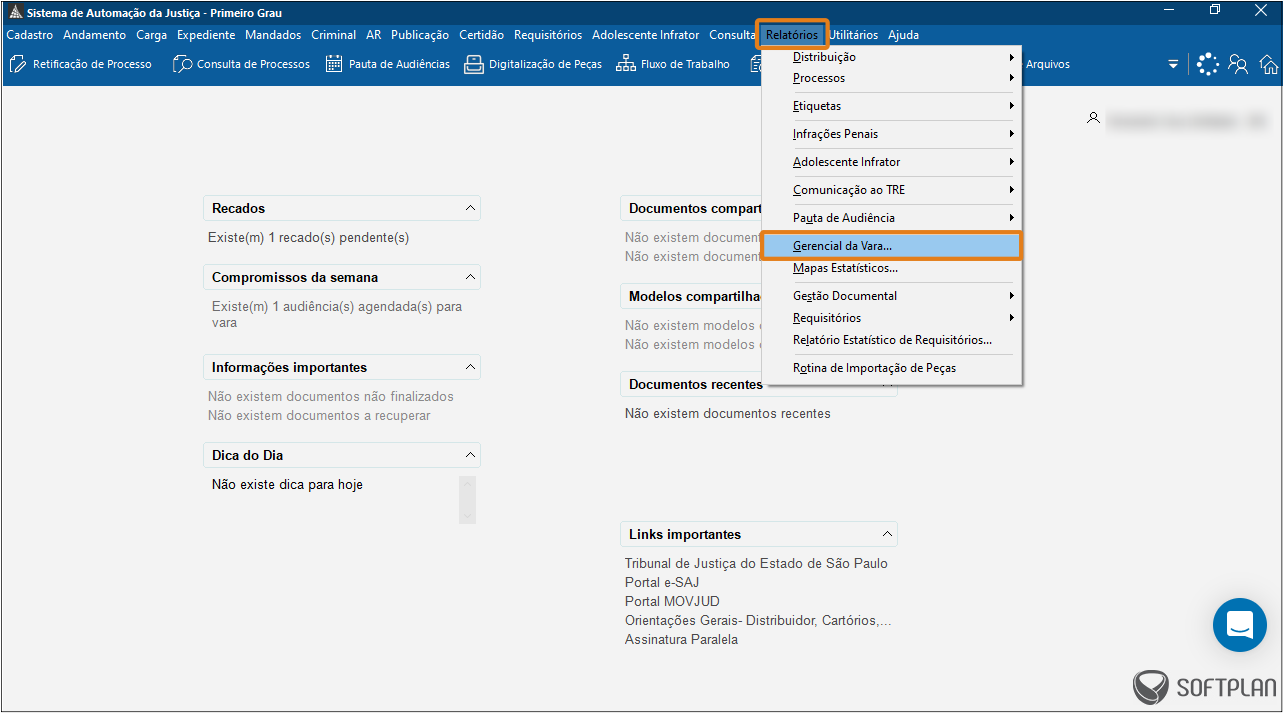This screenshot has height=713, width=1283.
Task: Expand the Processos submenu
Action: [892, 78]
